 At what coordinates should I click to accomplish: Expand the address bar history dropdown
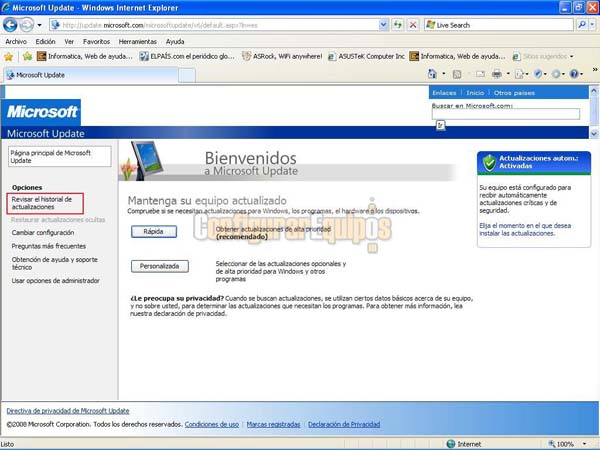[383, 25]
